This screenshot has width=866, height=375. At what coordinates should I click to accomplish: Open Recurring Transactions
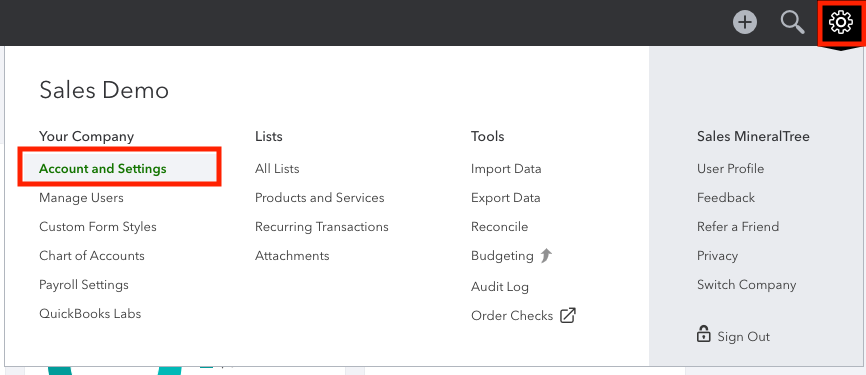[x=322, y=227]
